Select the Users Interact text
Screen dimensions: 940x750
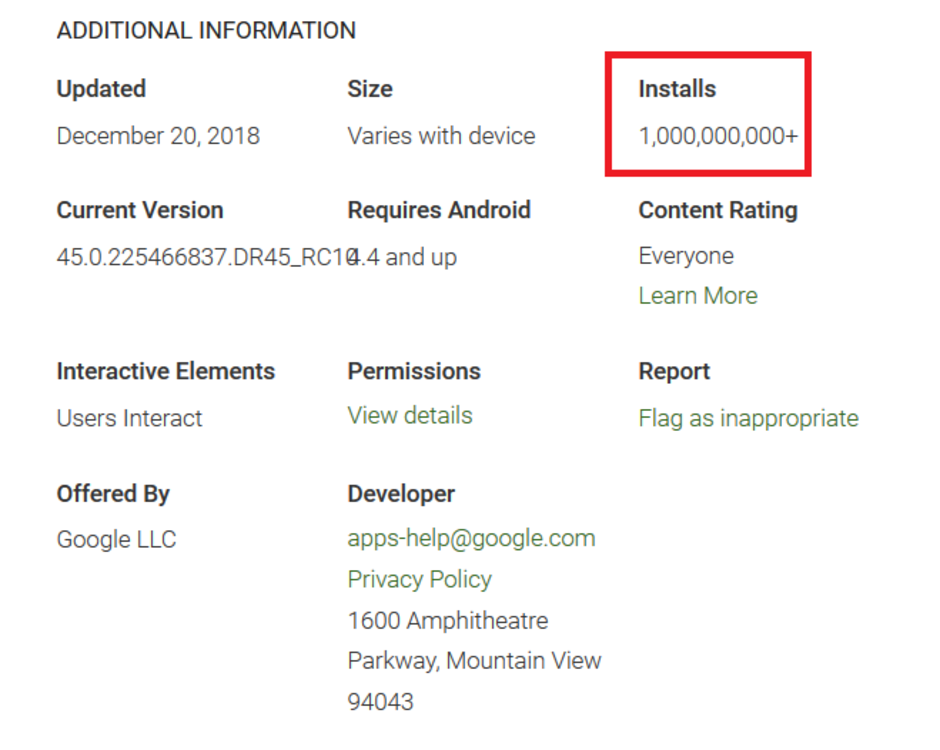click(129, 418)
